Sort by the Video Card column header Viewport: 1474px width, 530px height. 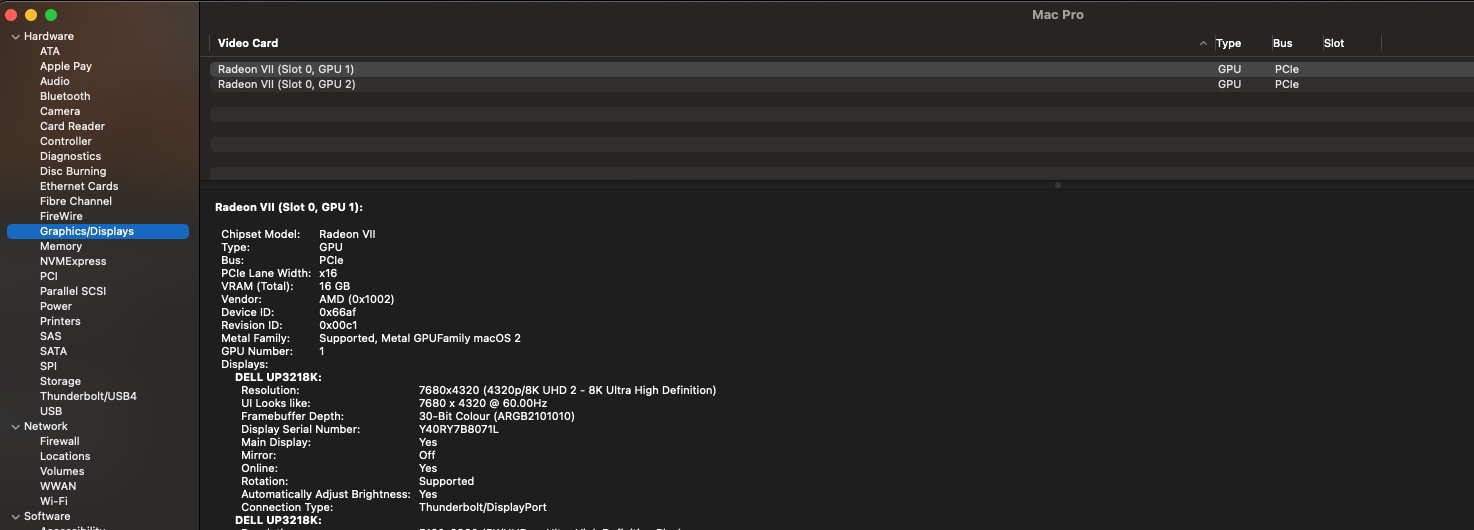[248, 43]
